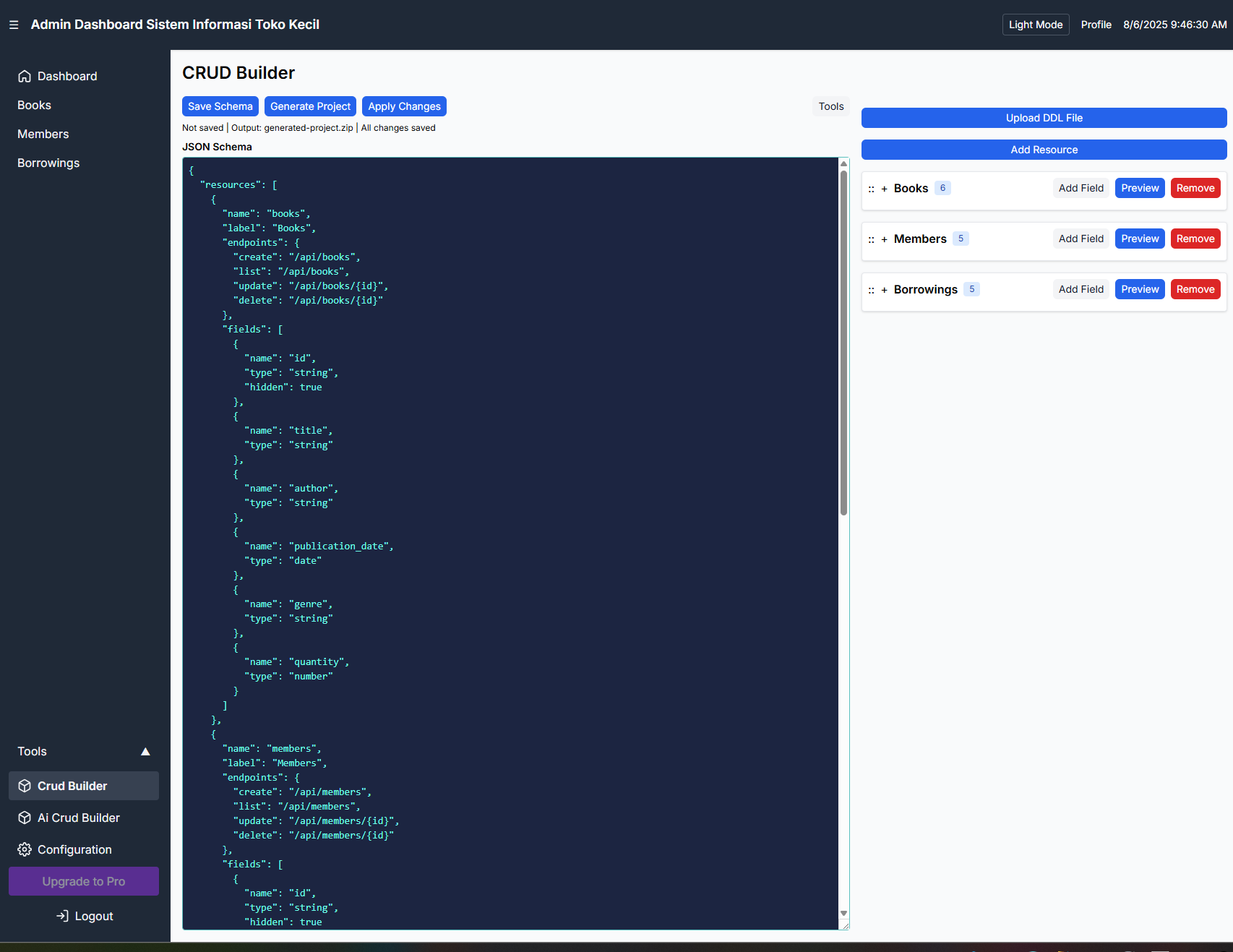Click the date and time display
Viewport: 1233px width, 952px height.
coord(1174,25)
